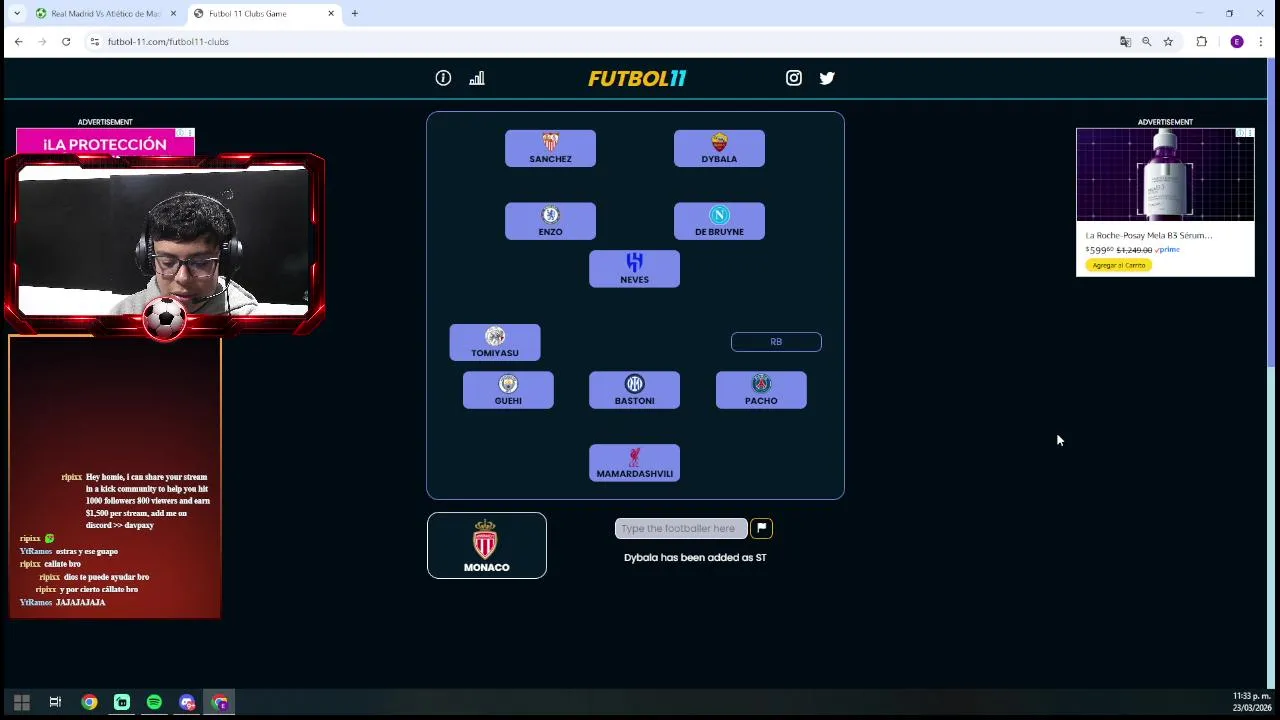Open the game info icon
This screenshot has height=720, width=1280.
[x=443, y=78]
